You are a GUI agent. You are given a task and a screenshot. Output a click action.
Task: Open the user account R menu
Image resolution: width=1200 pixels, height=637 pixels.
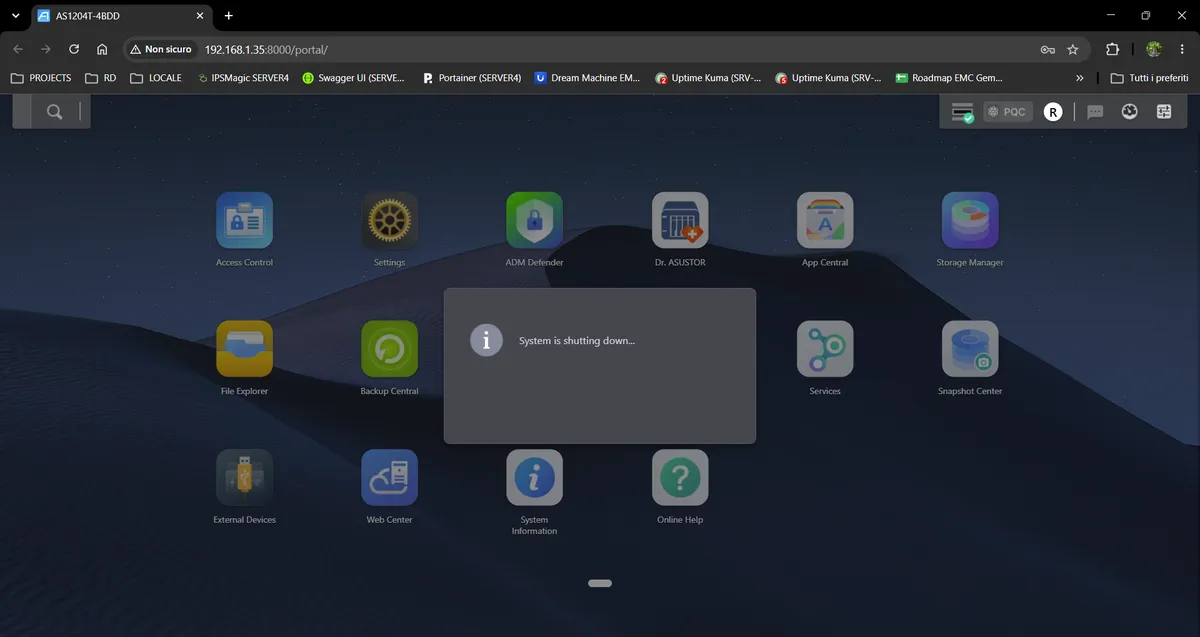[x=1052, y=112]
